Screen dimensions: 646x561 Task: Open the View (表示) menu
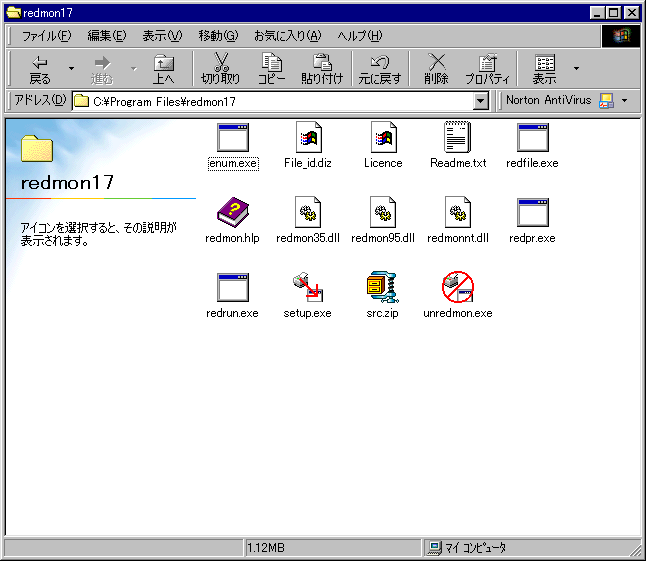point(162,36)
